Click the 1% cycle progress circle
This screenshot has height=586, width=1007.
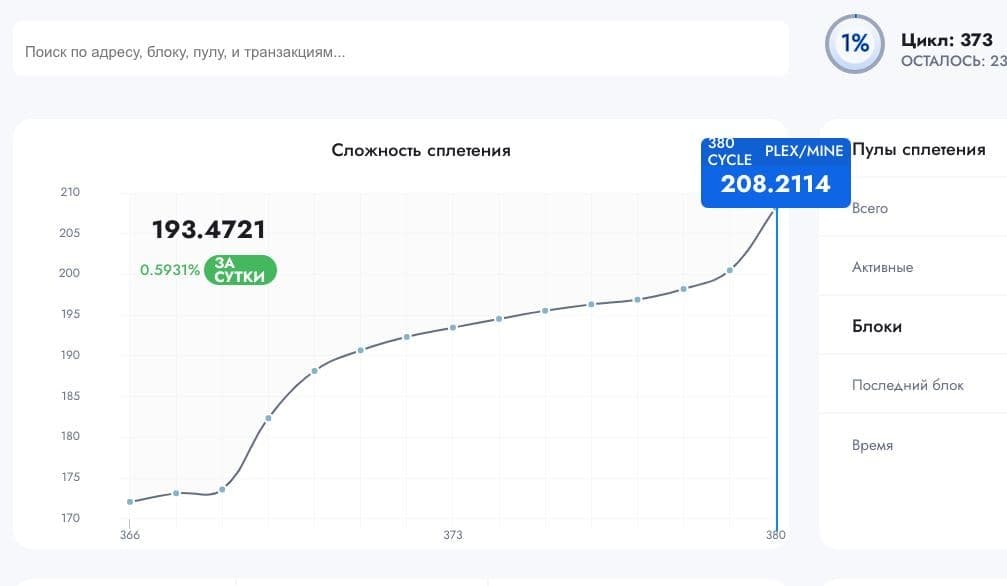(854, 44)
